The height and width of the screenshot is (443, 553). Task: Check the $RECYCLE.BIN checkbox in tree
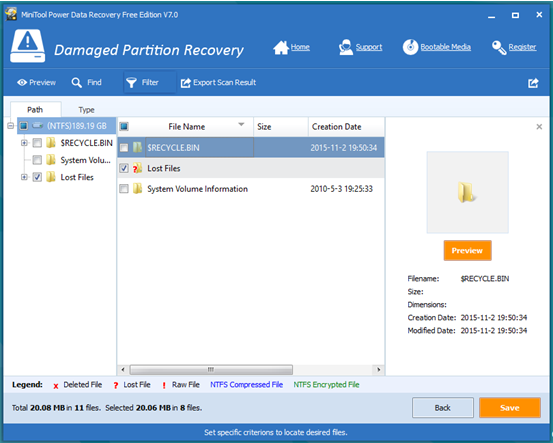point(37,143)
